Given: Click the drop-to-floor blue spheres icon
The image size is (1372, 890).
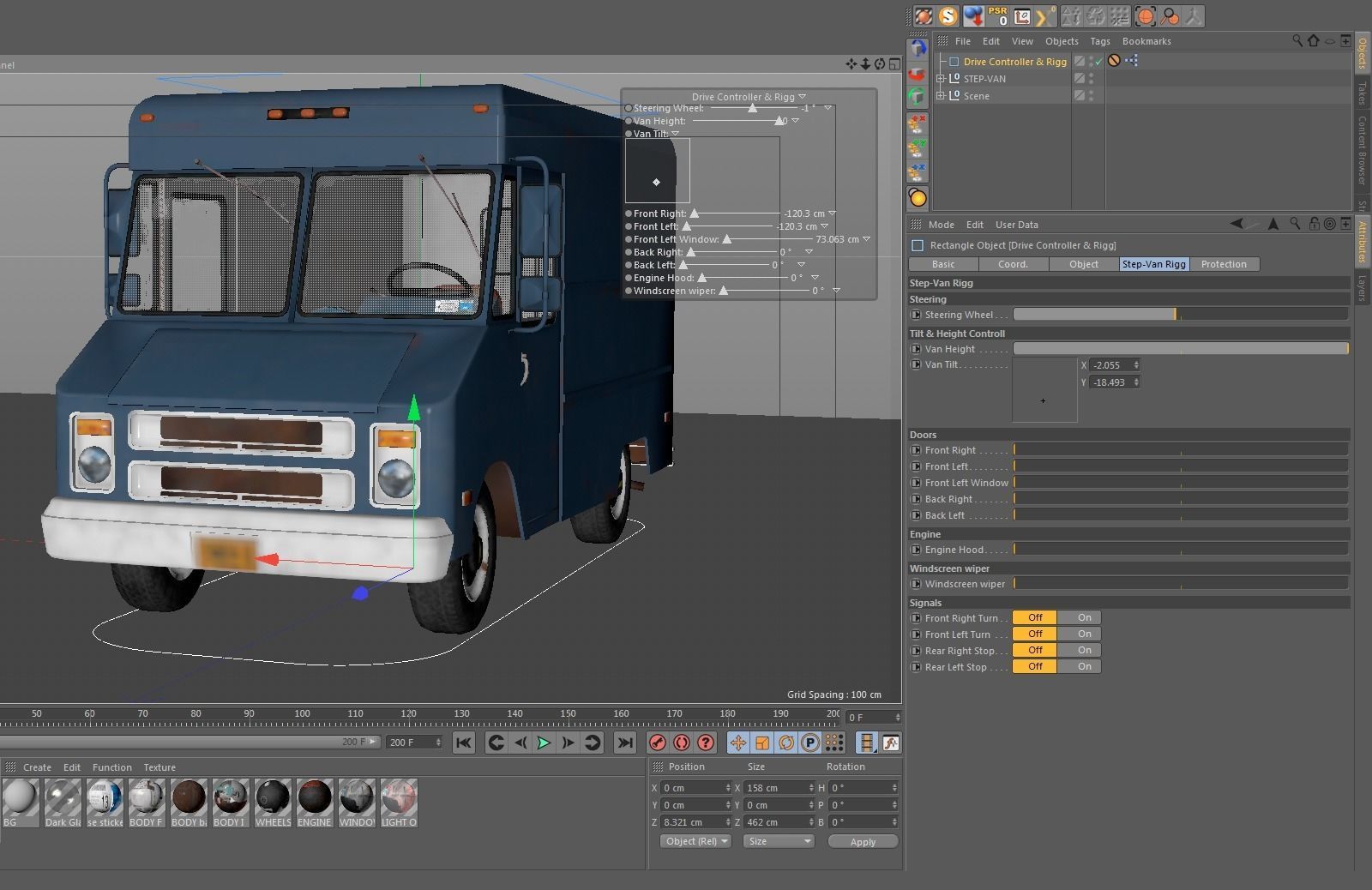Looking at the screenshot, I should tap(973, 16).
